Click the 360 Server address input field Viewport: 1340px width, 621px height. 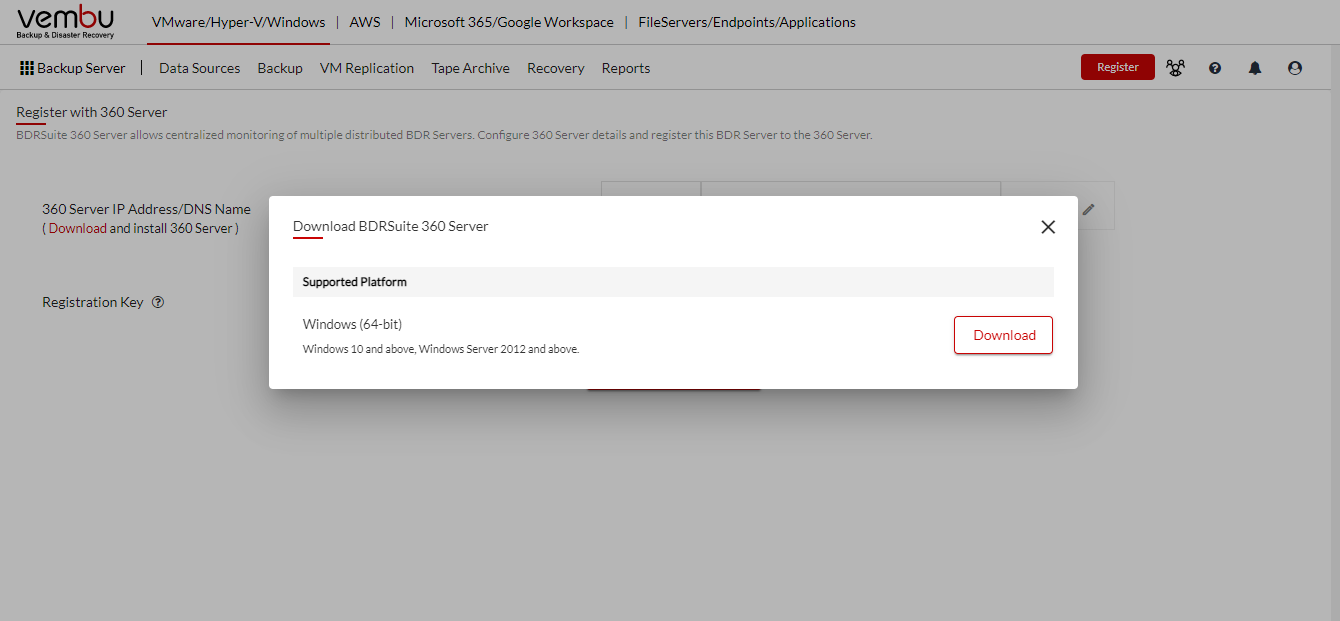(850, 188)
